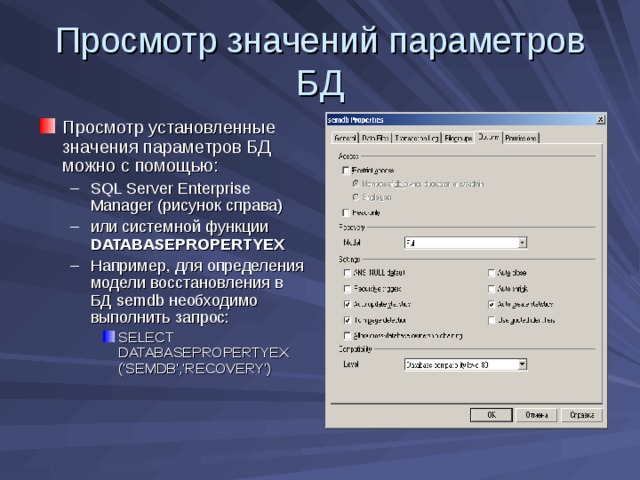Tick the Read-only checkbox
640x480 pixels.
tap(347, 212)
